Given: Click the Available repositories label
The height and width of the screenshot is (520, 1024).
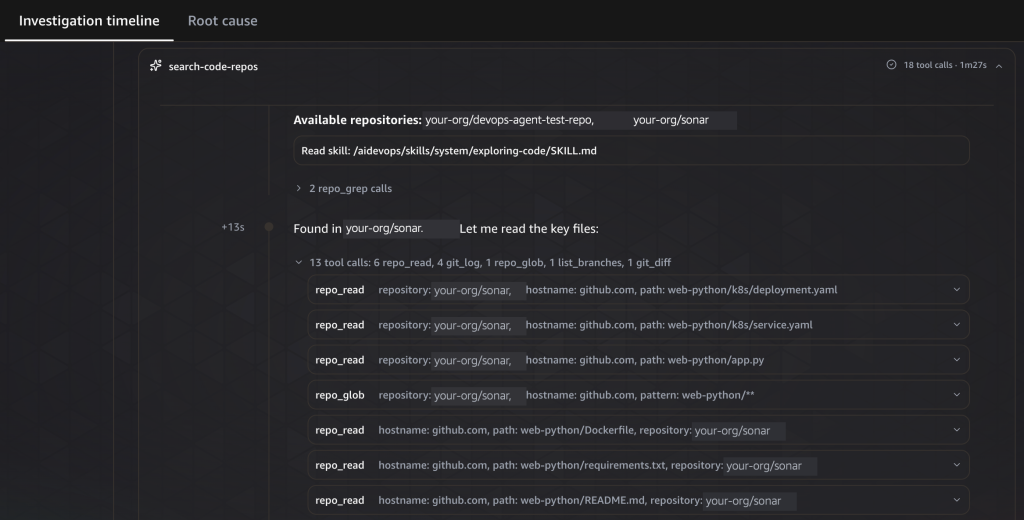Looking at the screenshot, I should pos(357,120).
